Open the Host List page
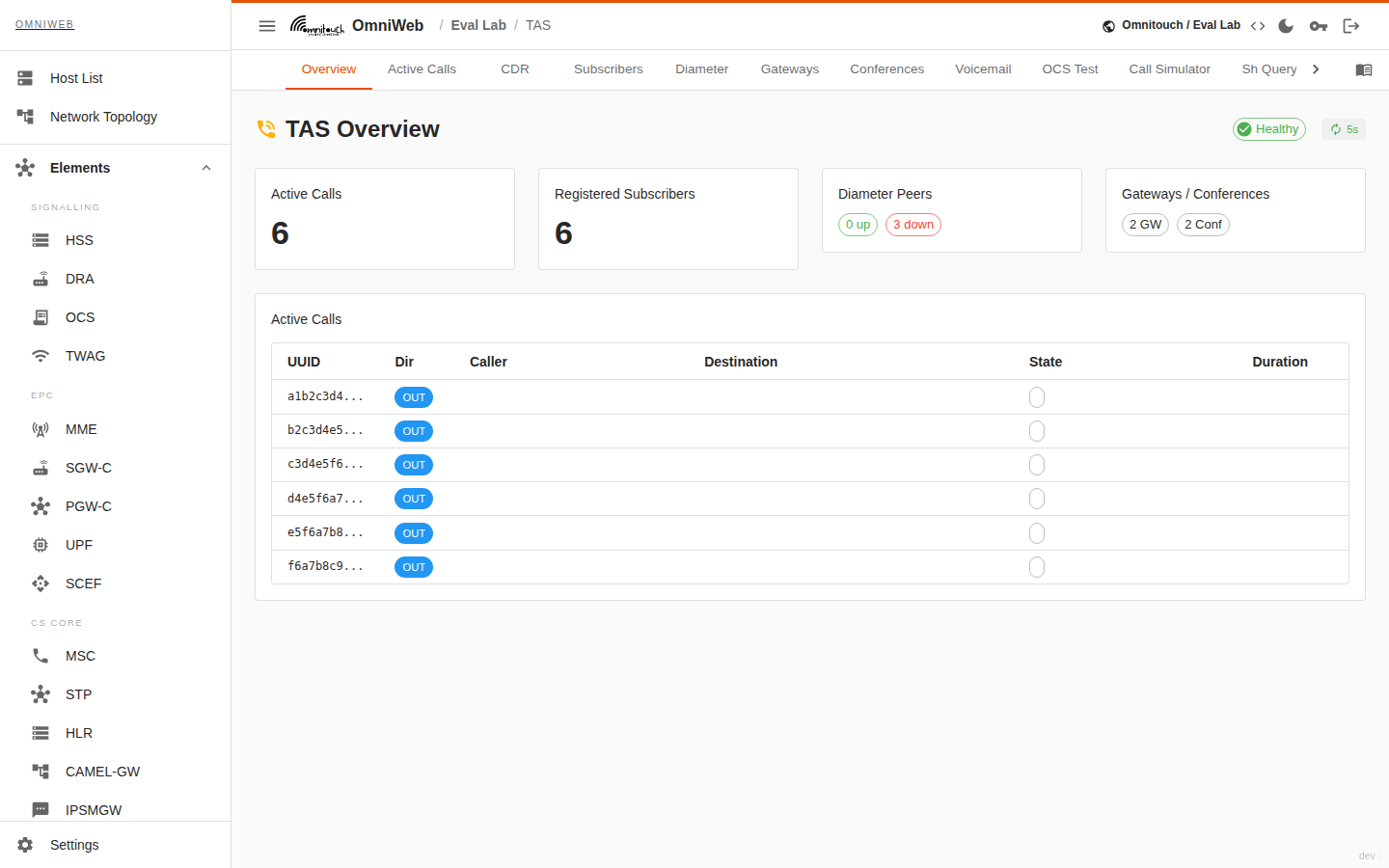Screen dimensions: 1389x868 pyautogui.click(x=116, y=78)
